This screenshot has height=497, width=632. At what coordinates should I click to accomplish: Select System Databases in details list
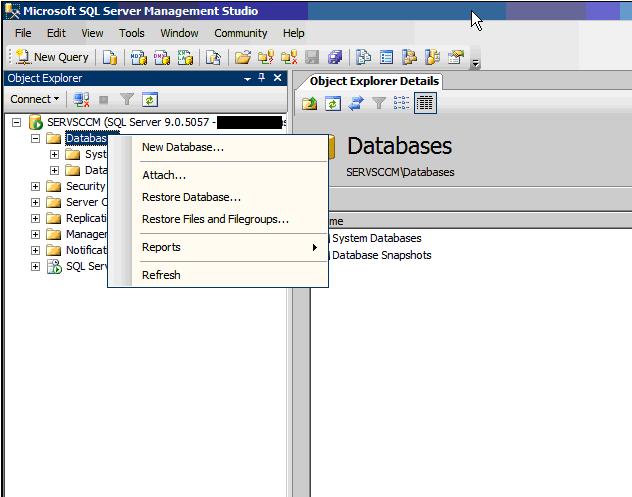click(x=376, y=238)
